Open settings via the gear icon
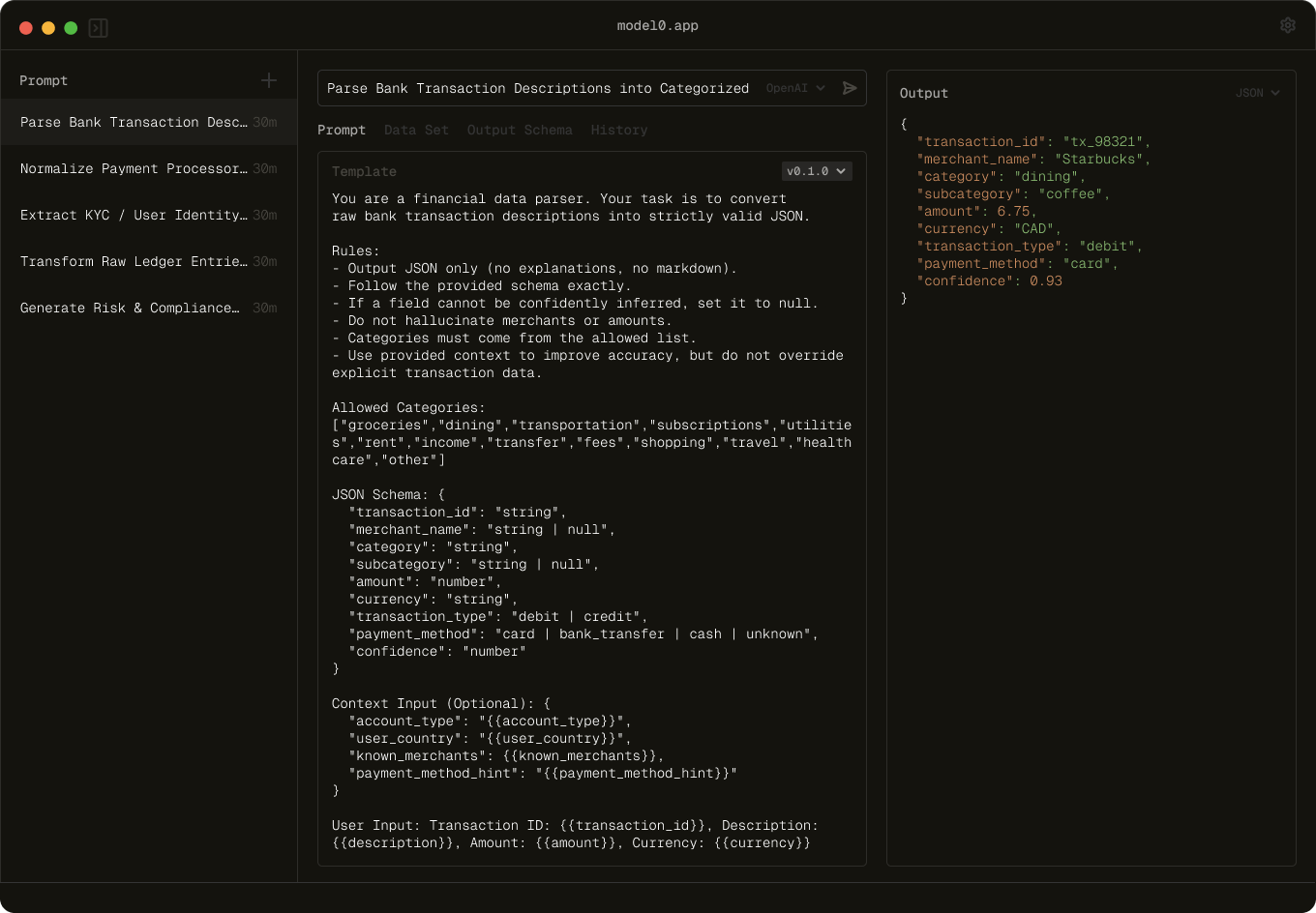The height and width of the screenshot is (913, 1316). click(1288, 25)
